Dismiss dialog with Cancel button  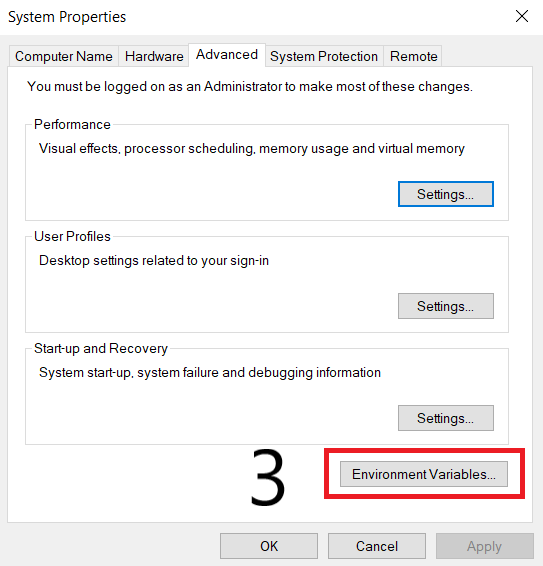pyautogui.click(x=377, y=546)
